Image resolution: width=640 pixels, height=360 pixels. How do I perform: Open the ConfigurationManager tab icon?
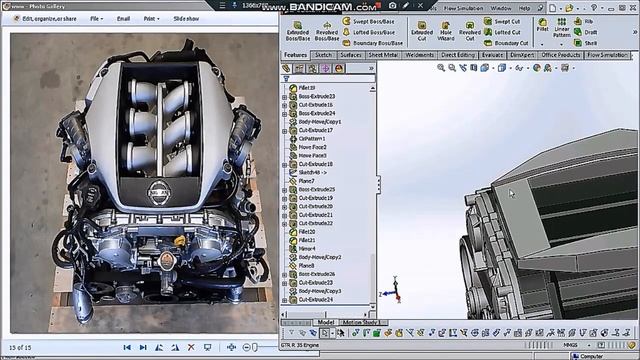312,68
